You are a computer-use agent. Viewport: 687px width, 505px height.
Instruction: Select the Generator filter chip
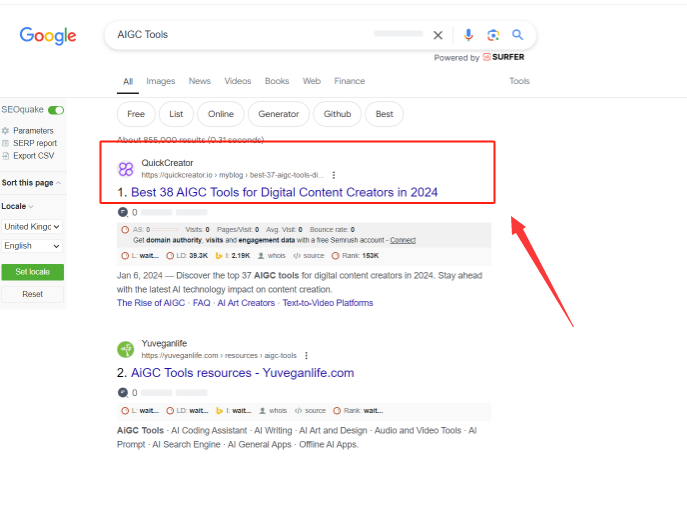[279, 114]
